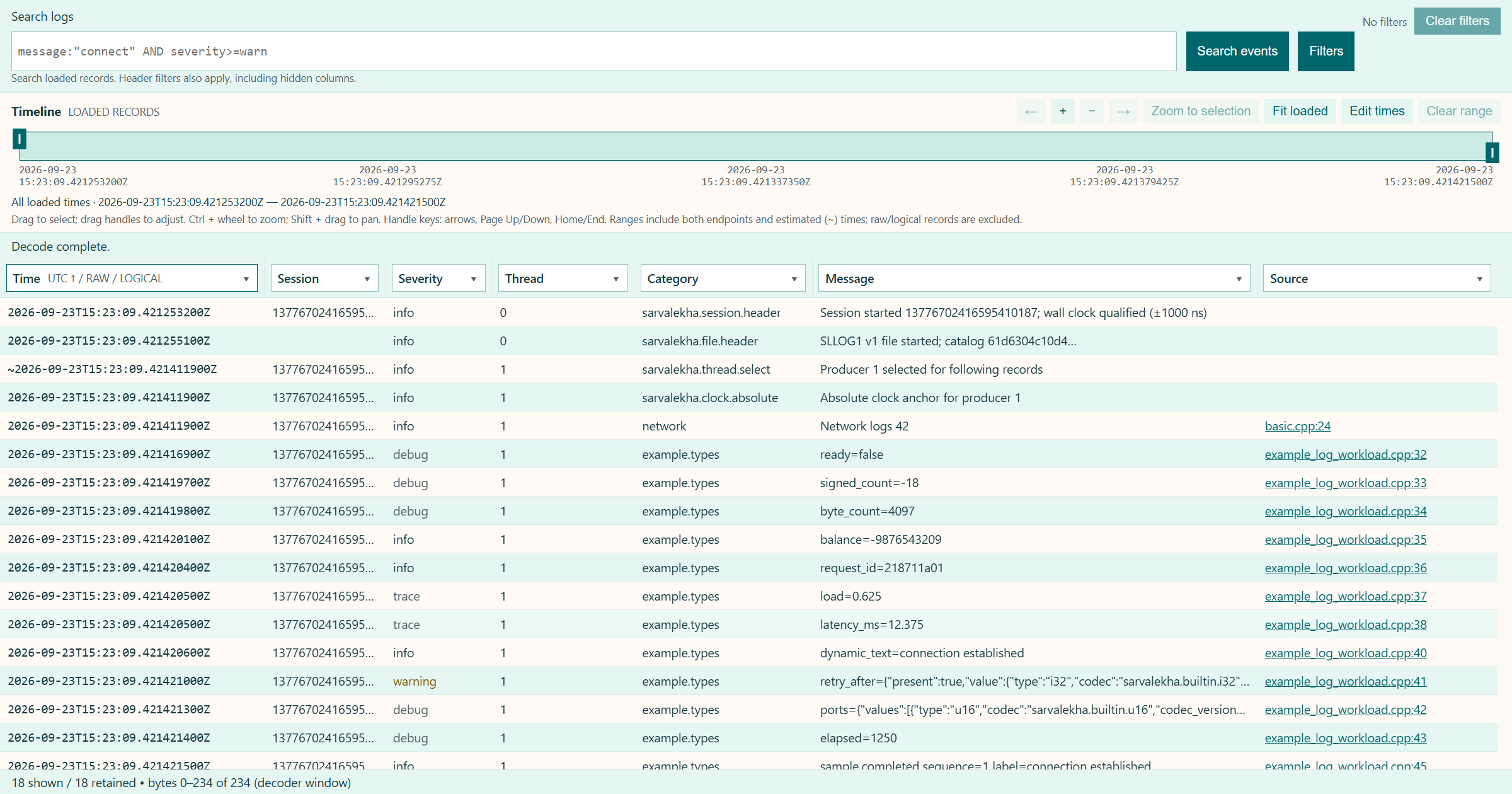Open source link basic.cpp:24
The image size is (1512, 794).
tap(1297, 426)
